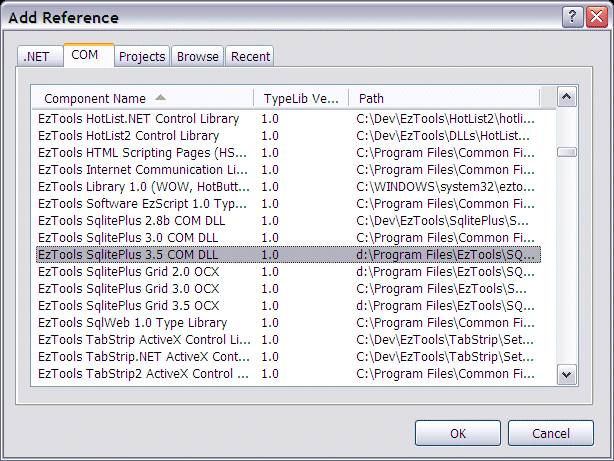Select EzTools SqlWeb 1.0 Type Library
Viewport: 614px width, 461px height.
point(288,323)
